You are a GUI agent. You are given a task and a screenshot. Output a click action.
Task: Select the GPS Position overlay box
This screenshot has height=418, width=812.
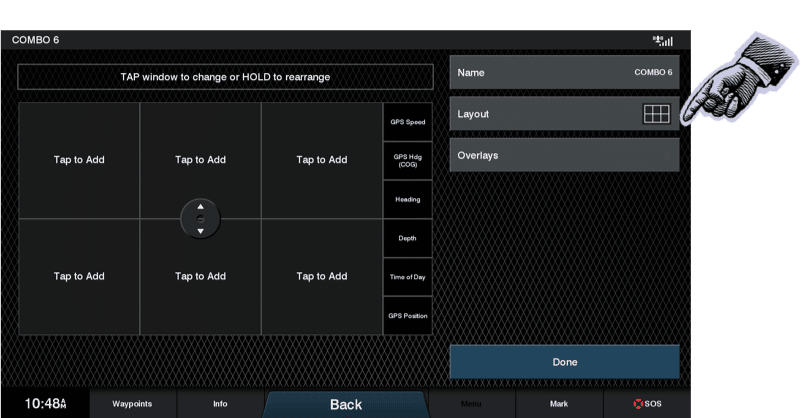[x=408, y=316]
